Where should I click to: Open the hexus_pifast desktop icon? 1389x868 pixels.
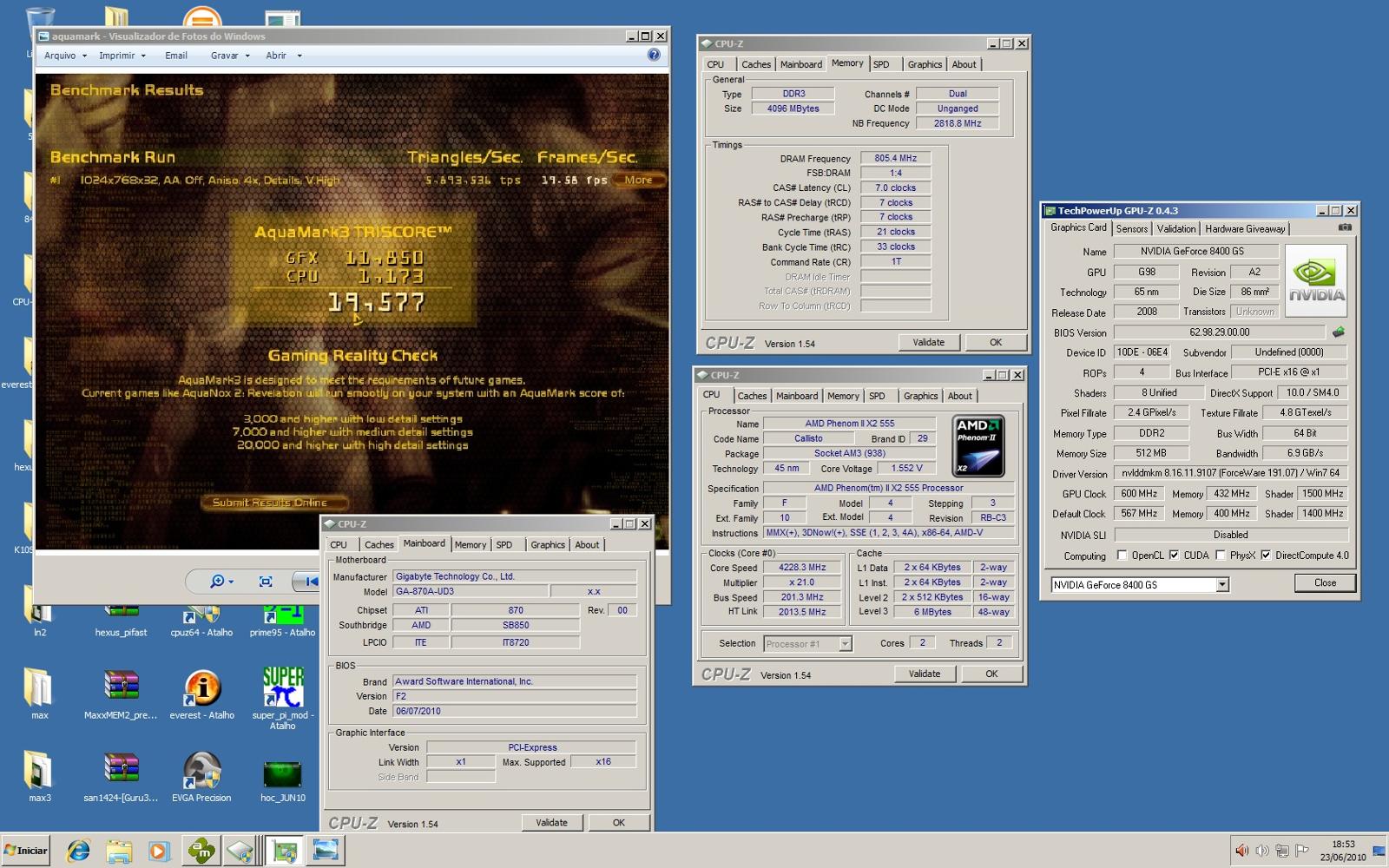[x=121, y=619]
